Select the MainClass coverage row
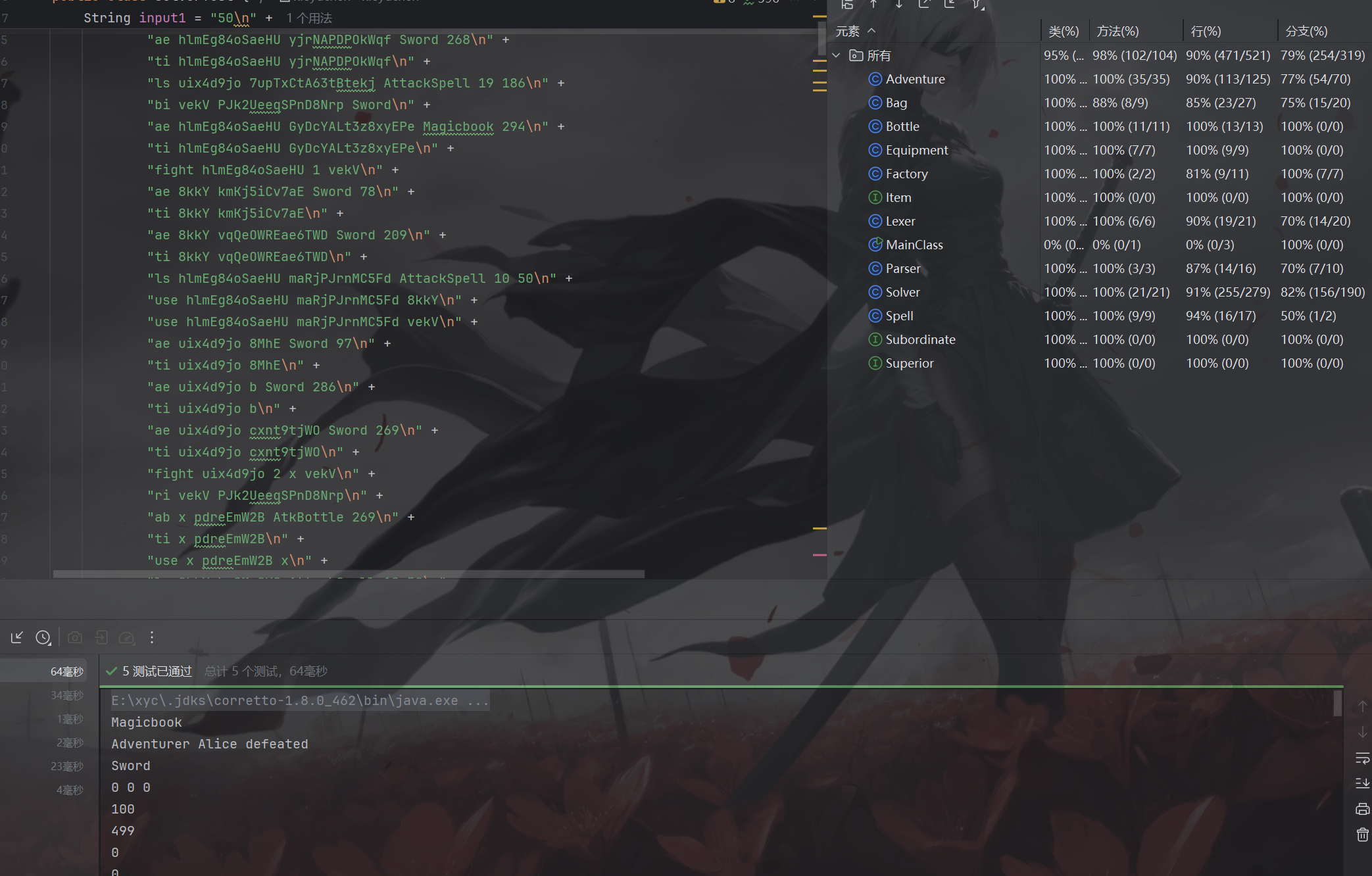This screenshot has height=876, width=1372. click(914, 245)
